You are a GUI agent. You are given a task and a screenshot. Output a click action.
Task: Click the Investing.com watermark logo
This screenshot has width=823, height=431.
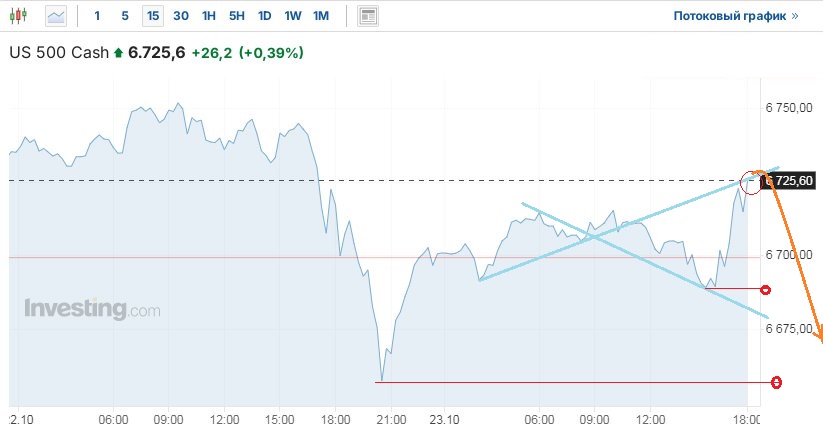tap(92, 309)
